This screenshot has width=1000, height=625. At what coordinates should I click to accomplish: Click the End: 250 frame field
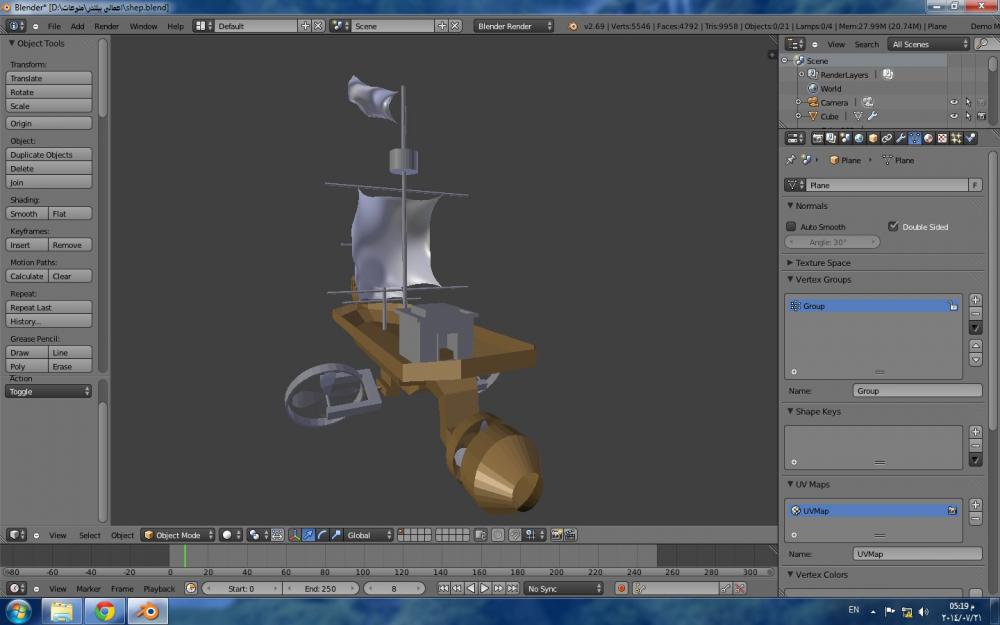click(320, 589)
